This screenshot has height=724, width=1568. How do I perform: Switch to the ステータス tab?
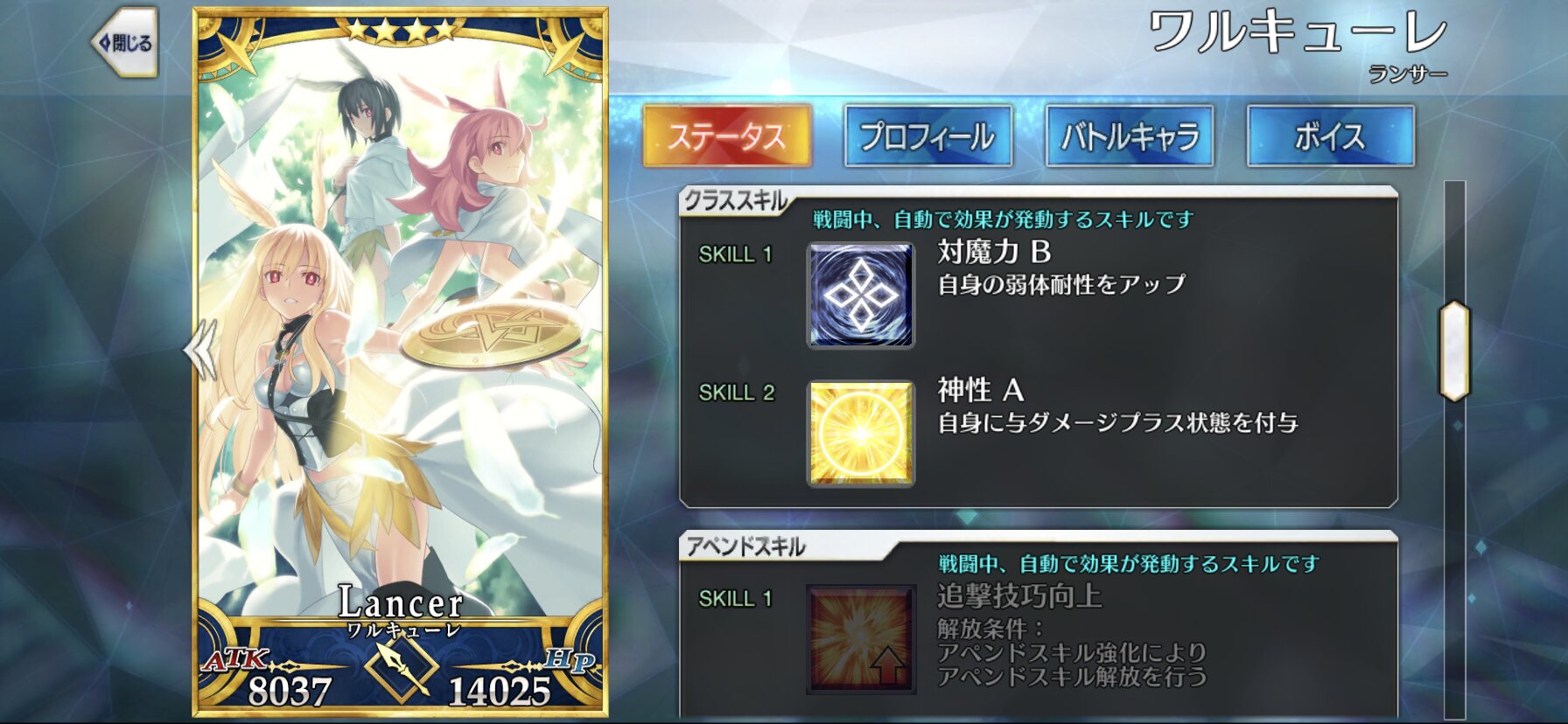tap(726, 136)
